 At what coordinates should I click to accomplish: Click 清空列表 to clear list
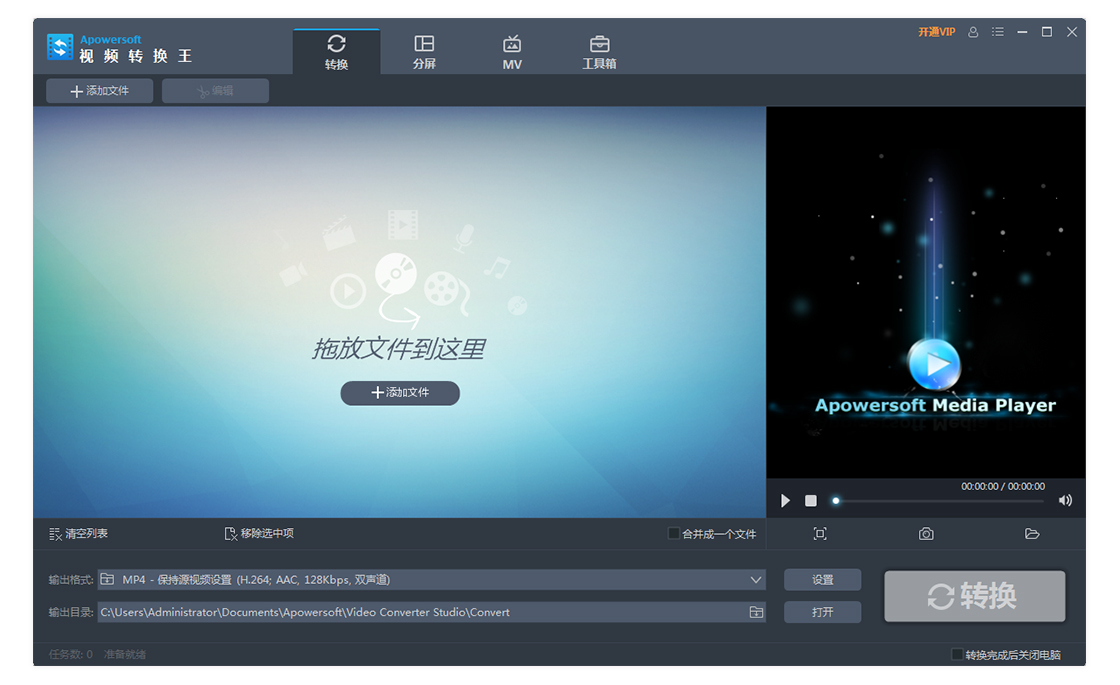(79, 534)
